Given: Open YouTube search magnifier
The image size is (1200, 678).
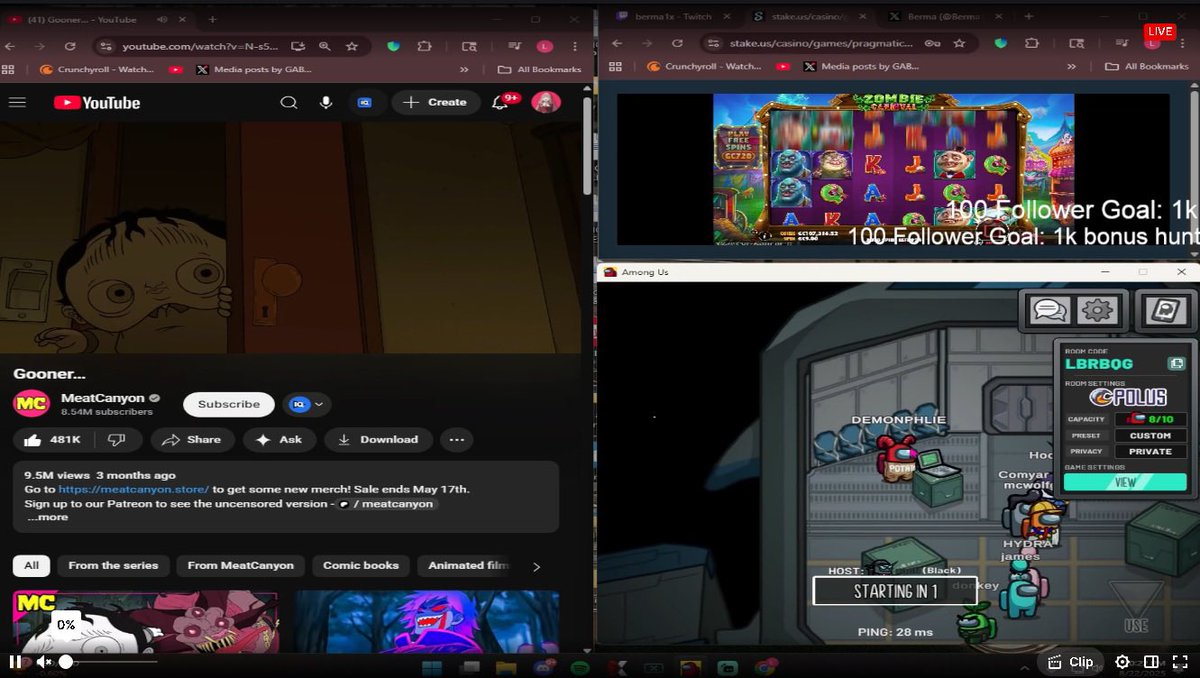Looking at the screenshot, I should click(x=289, y=102).
